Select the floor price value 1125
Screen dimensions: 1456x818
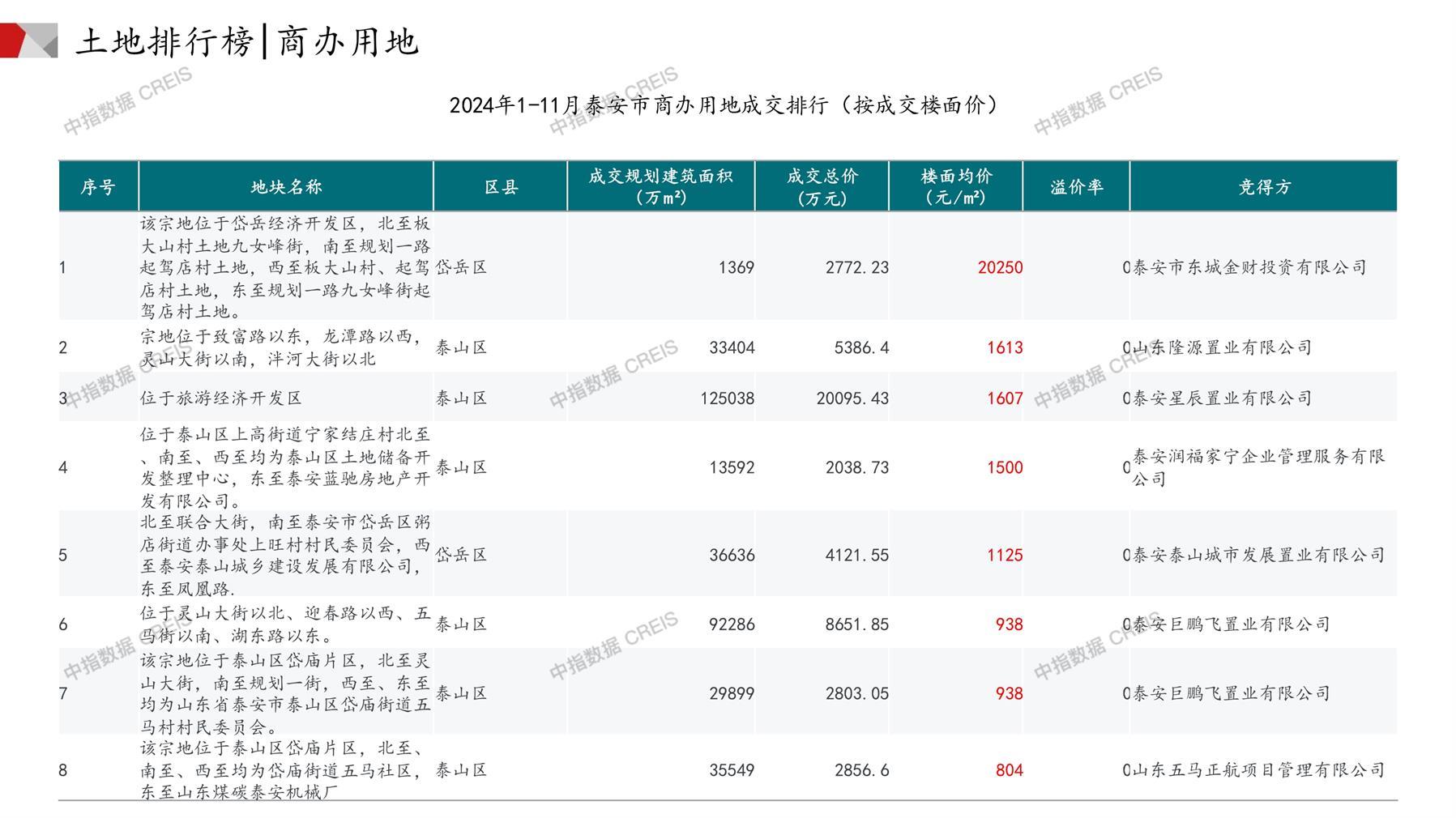(1005, 556)
